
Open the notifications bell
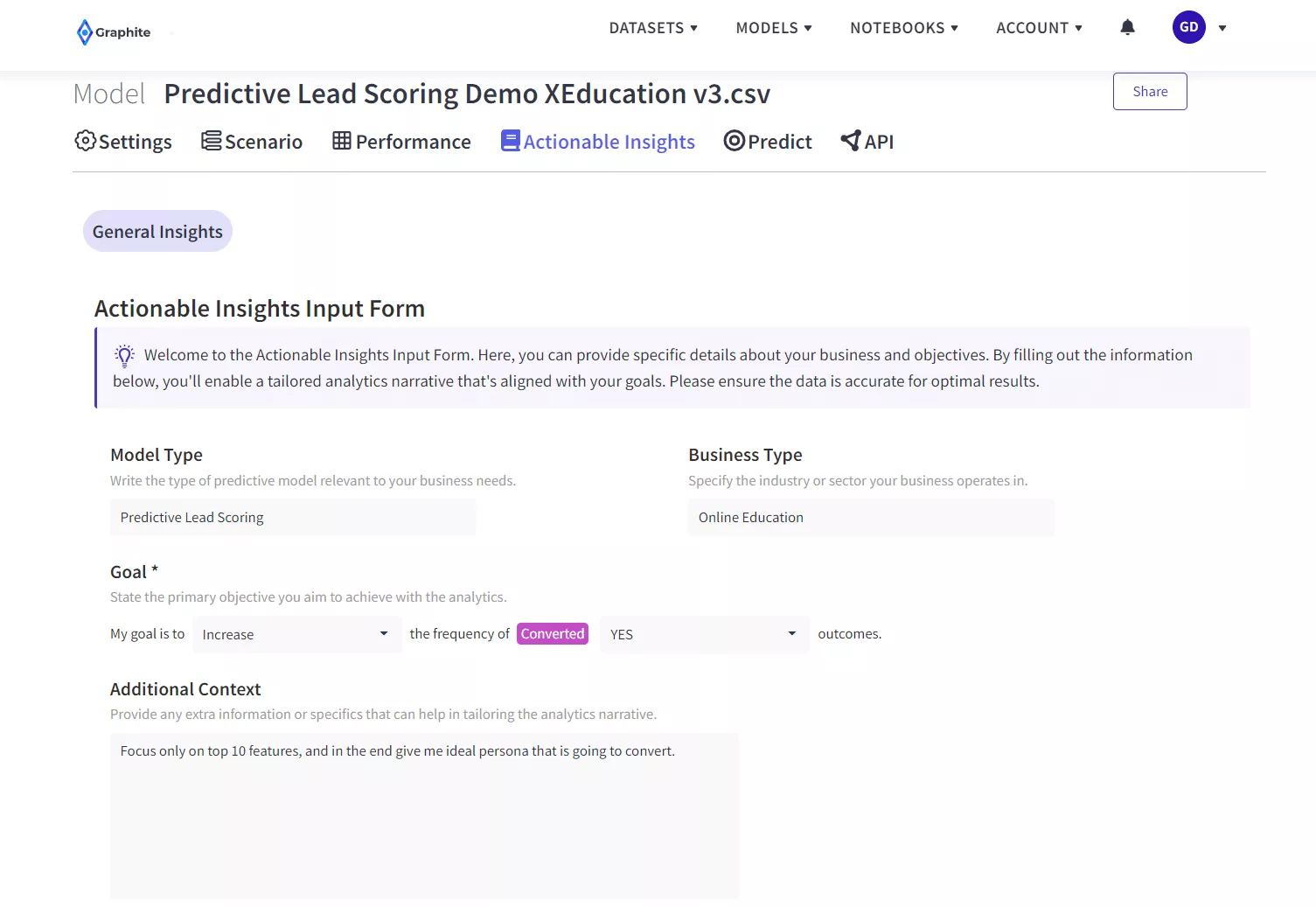[1127, 28]
